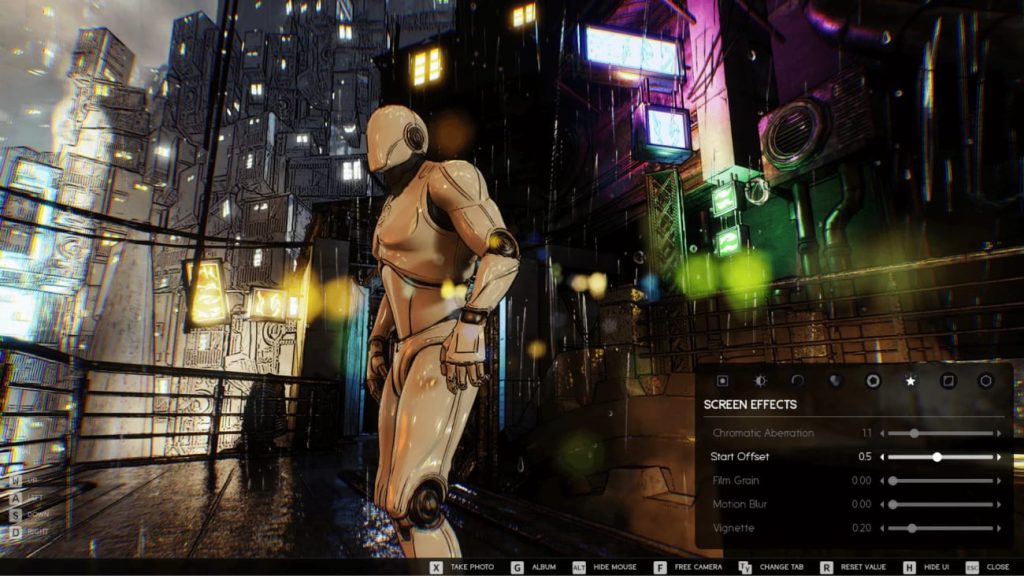This screenshot has width=1024, height=576.
Task: Select the star Screen Effects tab icon
Action: [x=910, y=381]
